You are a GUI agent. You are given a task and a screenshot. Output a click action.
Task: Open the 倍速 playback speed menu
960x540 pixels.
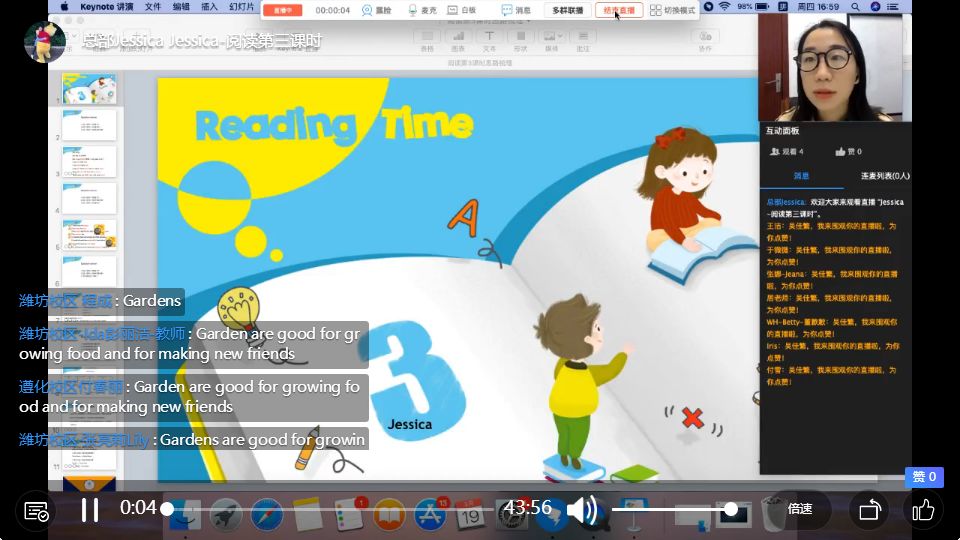(800, 509)
